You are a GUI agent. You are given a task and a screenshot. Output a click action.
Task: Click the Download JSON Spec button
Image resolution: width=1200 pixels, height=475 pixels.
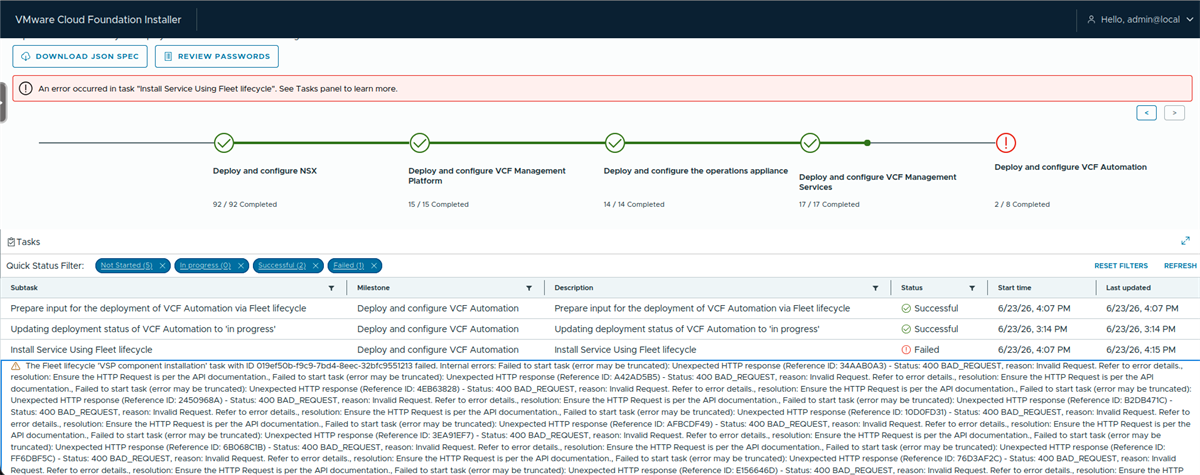click(x=81, y=56)
